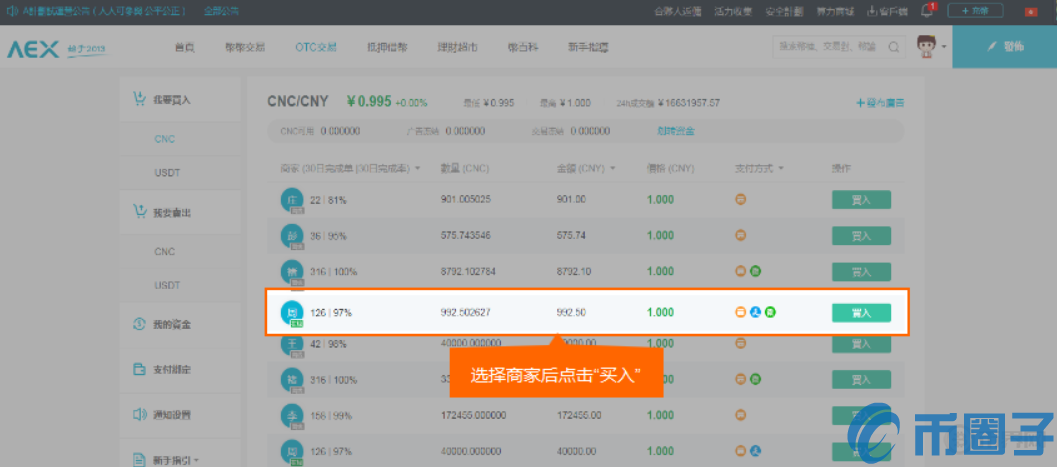This screenshot has width=1057, height=467.
Task: Switch to the OTC交易 nav tab
Action: point(316,47)
